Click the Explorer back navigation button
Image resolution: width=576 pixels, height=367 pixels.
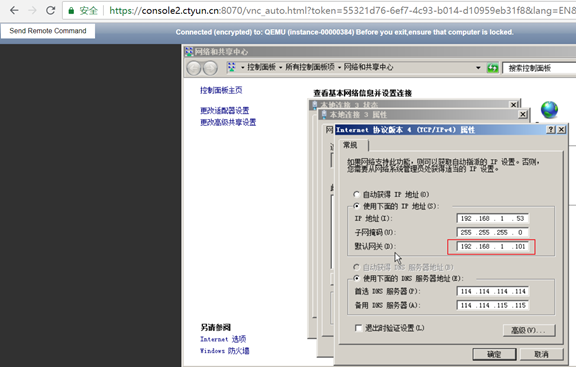(194, 68)
